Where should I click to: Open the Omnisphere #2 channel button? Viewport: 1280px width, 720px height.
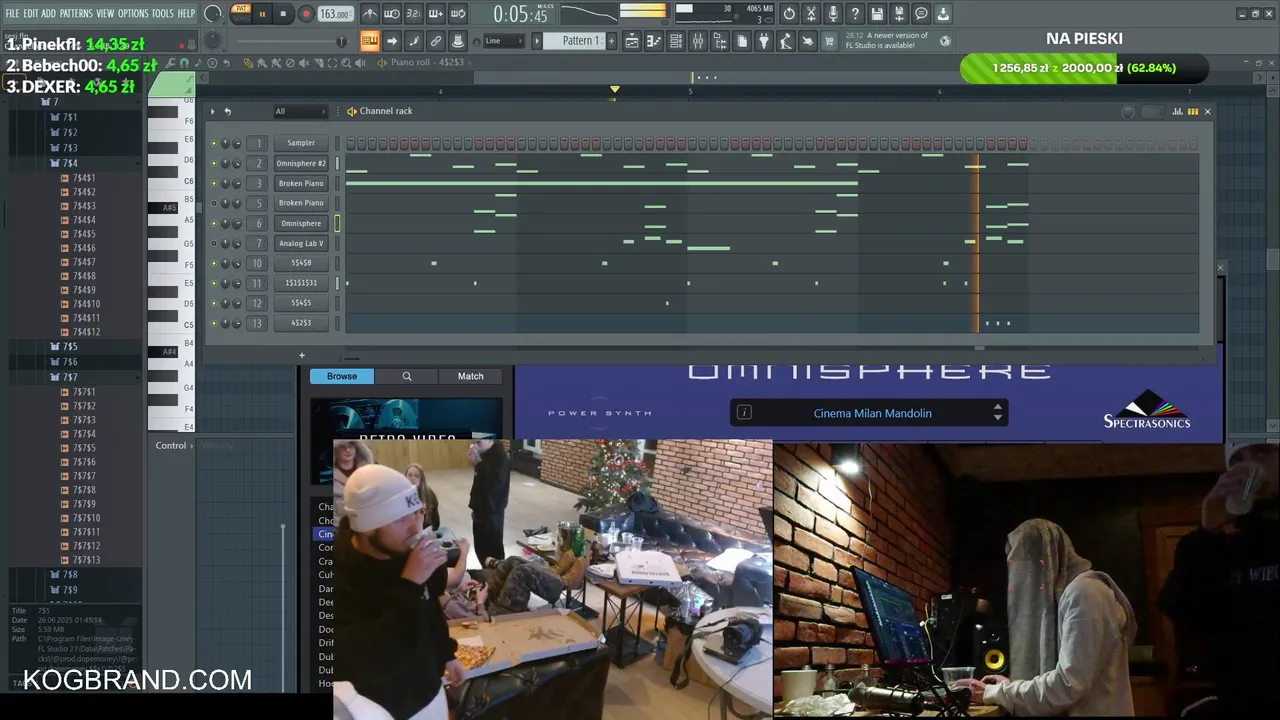coord(301,163)
